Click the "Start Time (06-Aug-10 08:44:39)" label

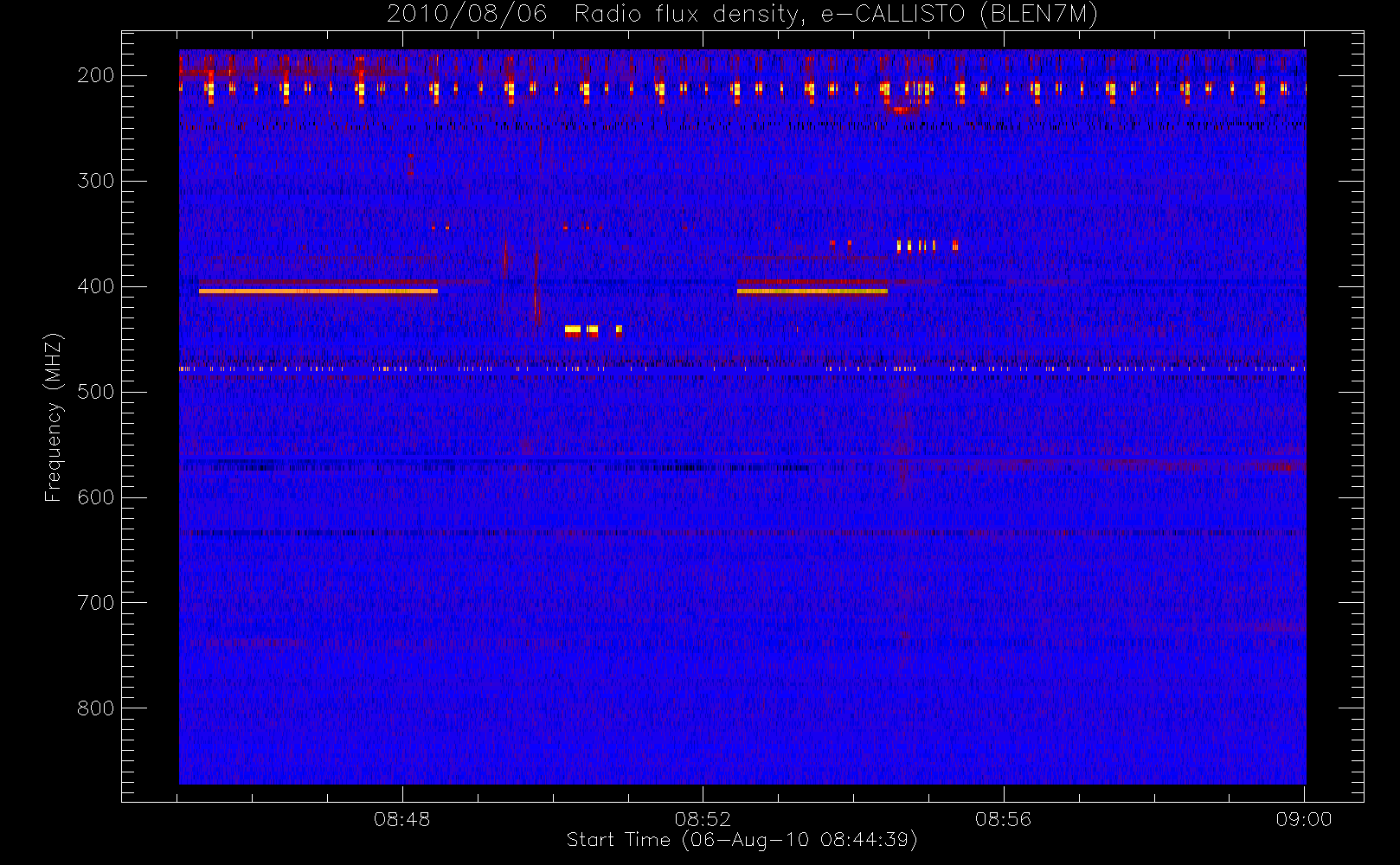coord(742,840)
